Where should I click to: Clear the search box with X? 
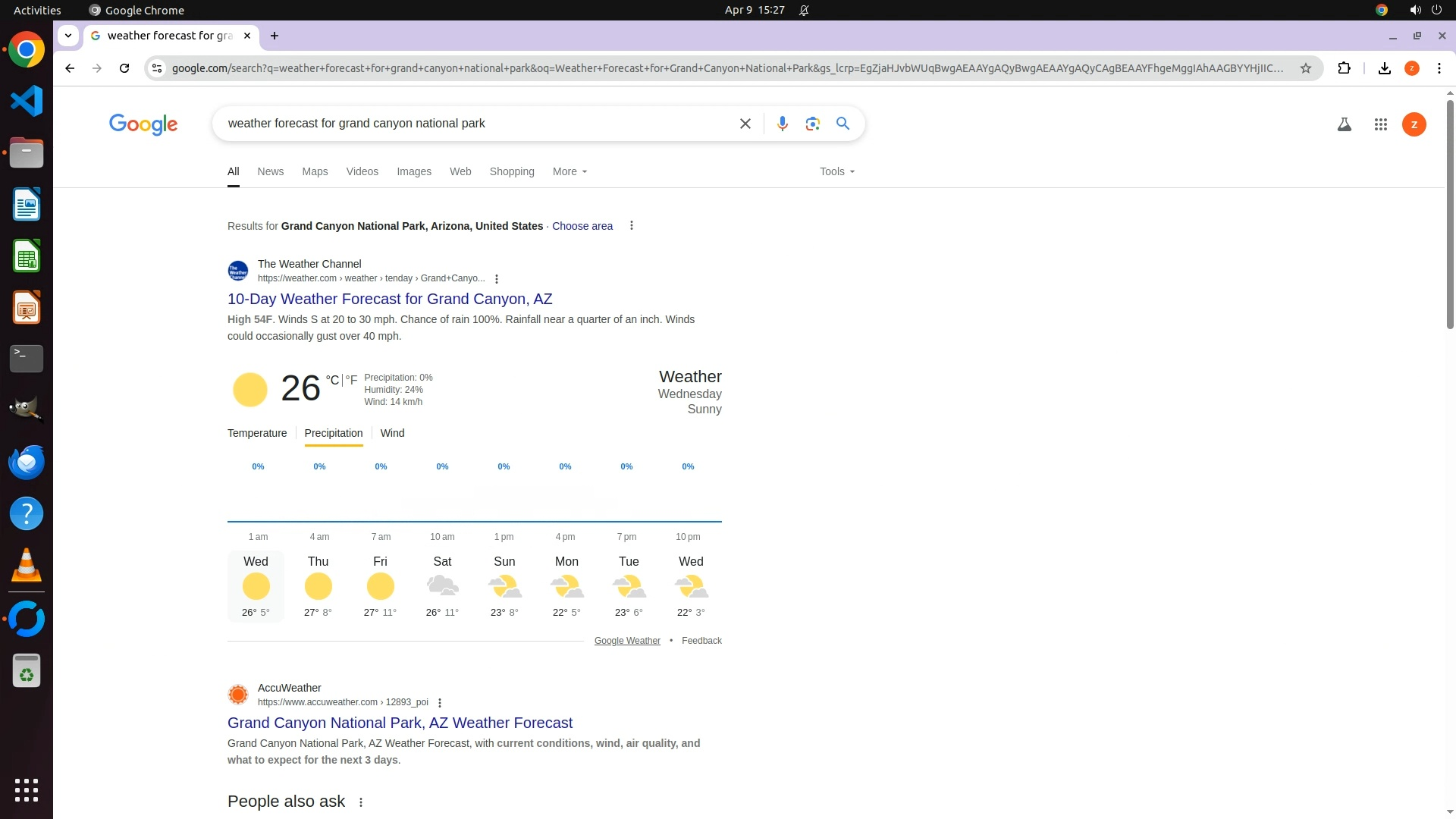pos(745,124)
